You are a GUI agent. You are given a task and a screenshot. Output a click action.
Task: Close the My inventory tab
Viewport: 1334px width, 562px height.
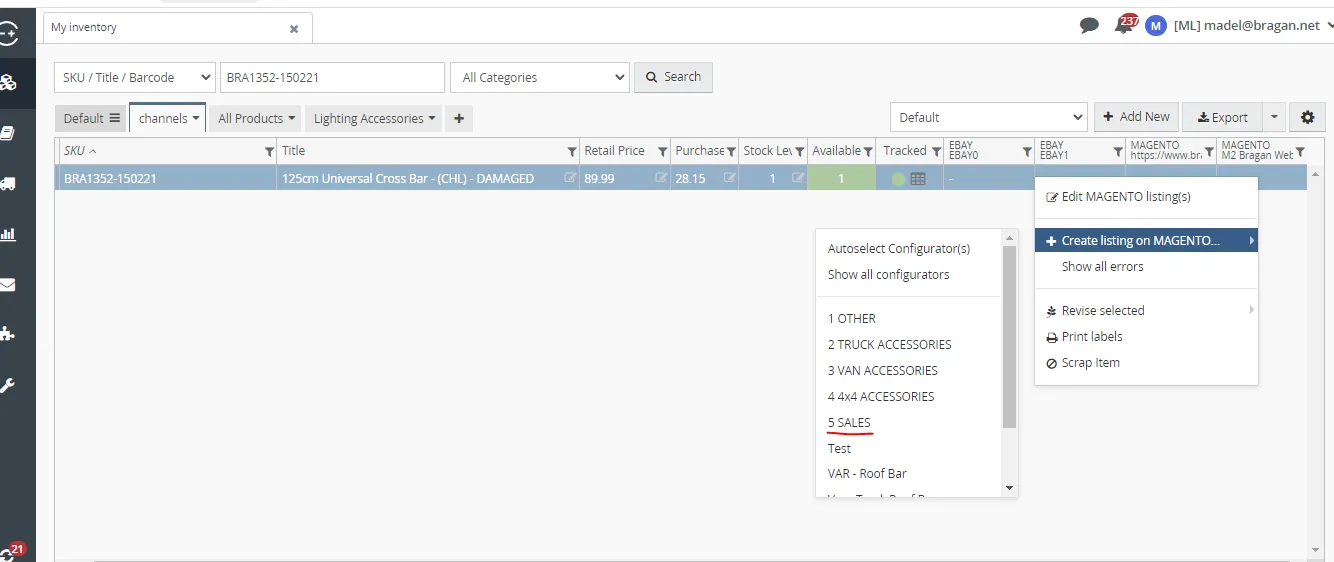(x=294, y=29)
